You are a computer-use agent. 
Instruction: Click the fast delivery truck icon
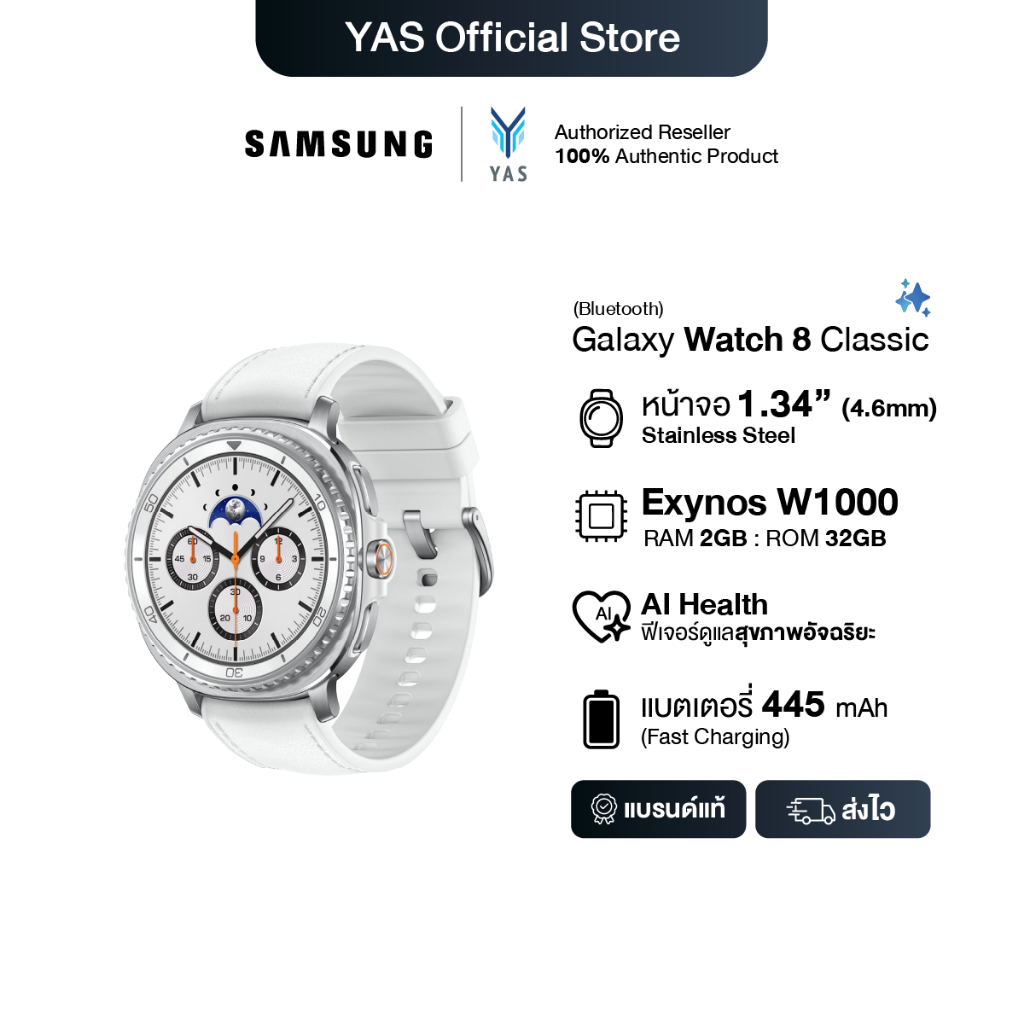tap(810, 810)
